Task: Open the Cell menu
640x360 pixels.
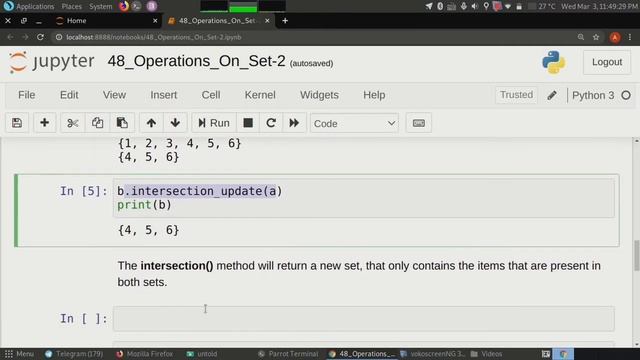Action: click(x=211, y=95)
